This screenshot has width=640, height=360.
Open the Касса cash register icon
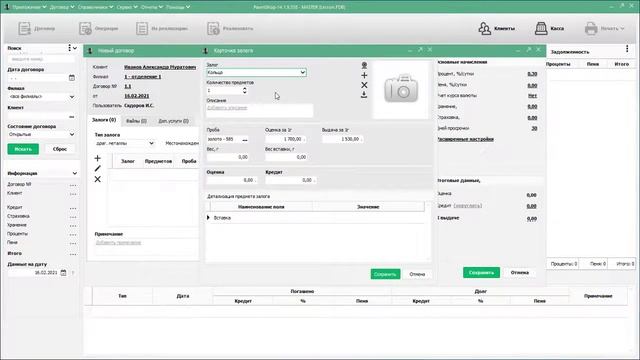coord(541,29)
